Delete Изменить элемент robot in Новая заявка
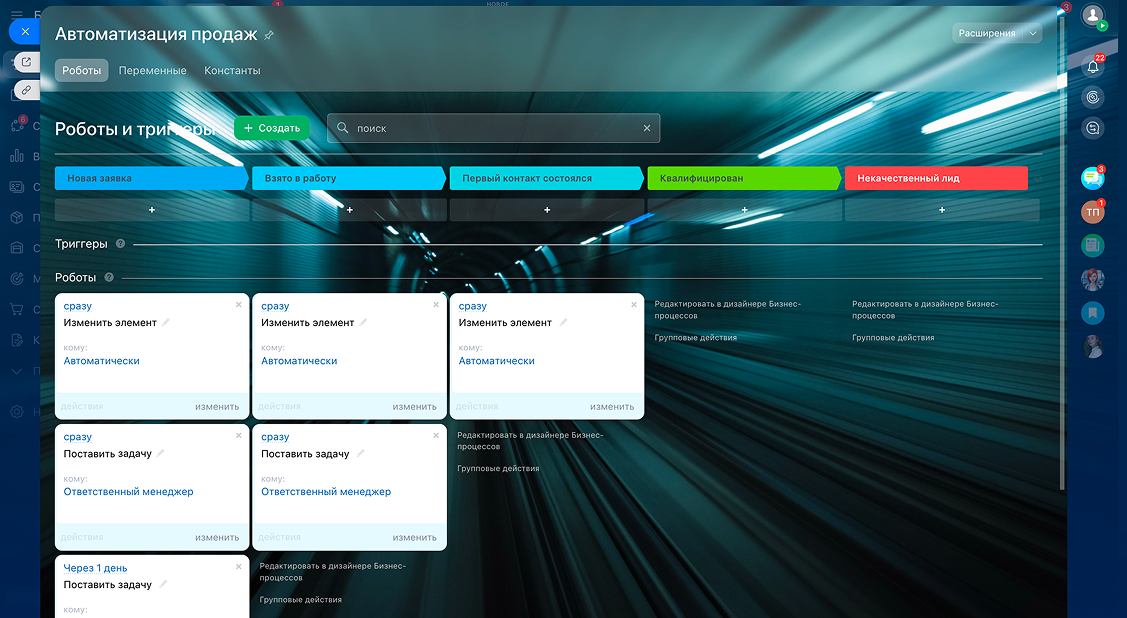 239,305
